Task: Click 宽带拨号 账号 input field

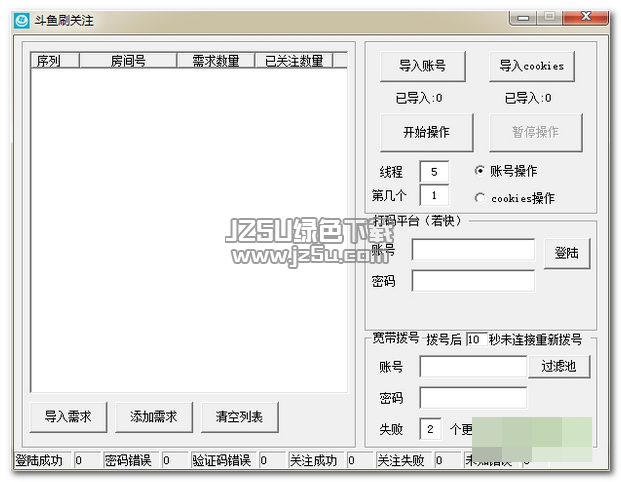Action: [473, 366]
